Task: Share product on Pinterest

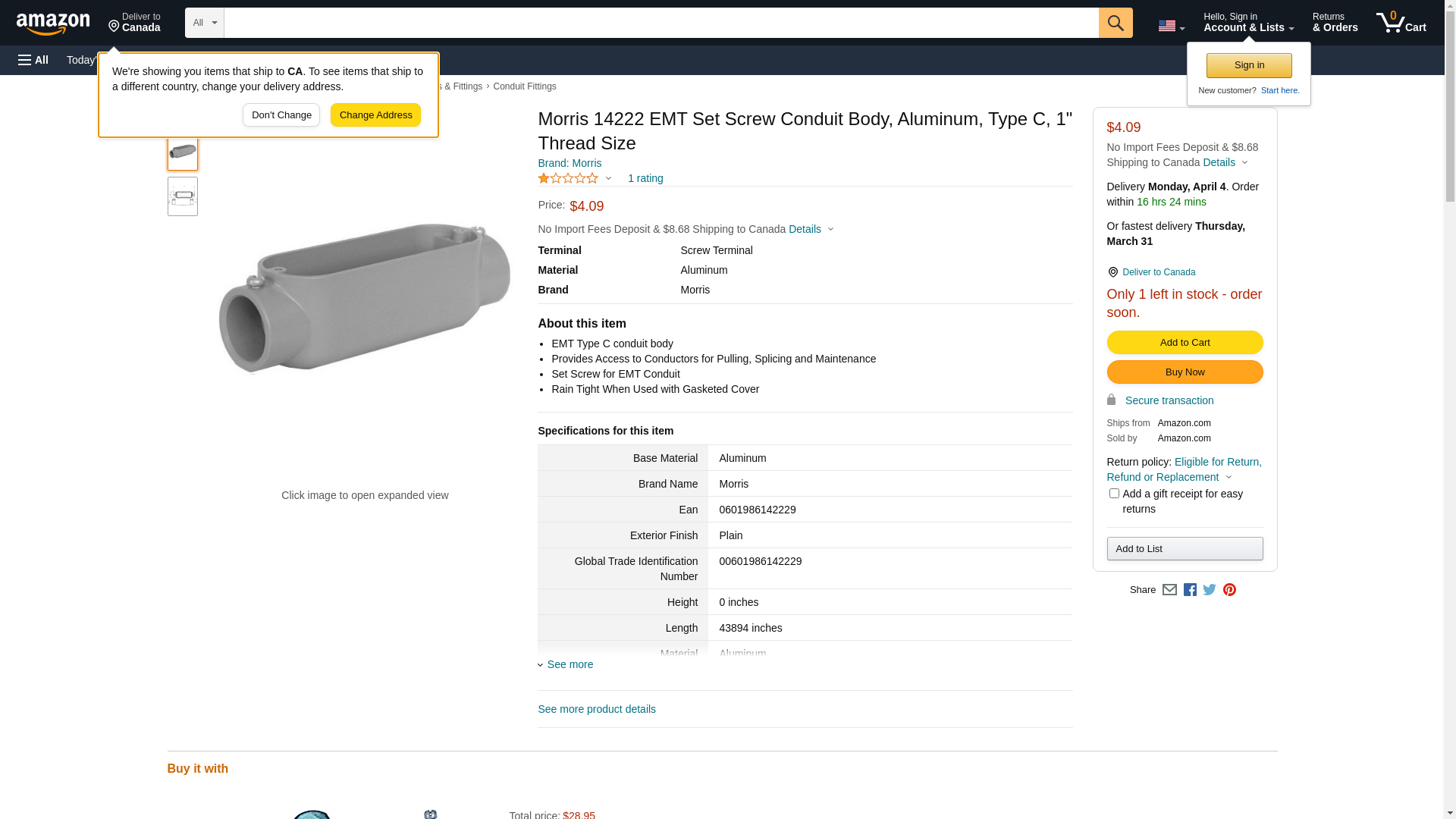Action: [1229, 590]
